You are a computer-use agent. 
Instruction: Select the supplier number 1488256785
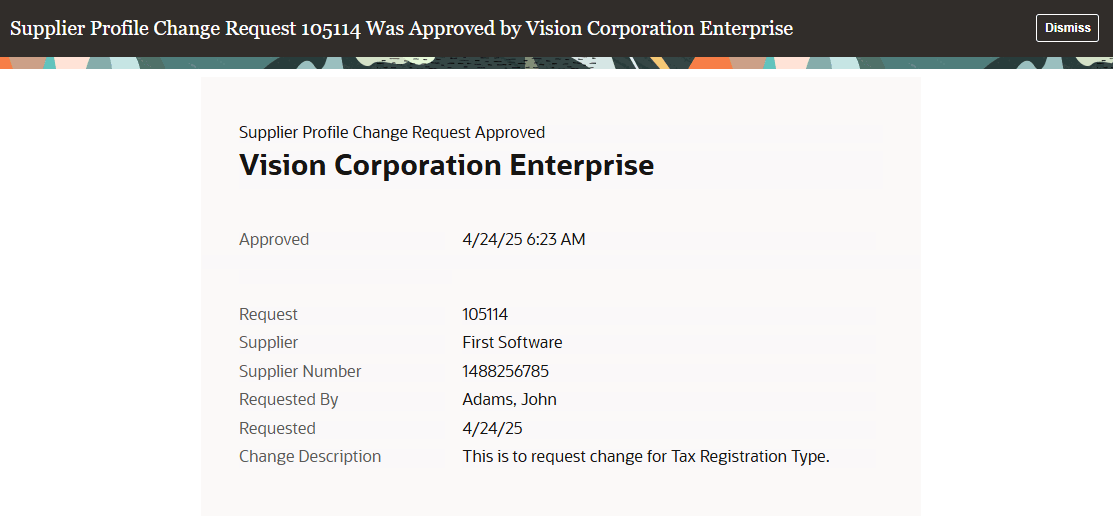(x=505, y=371)
